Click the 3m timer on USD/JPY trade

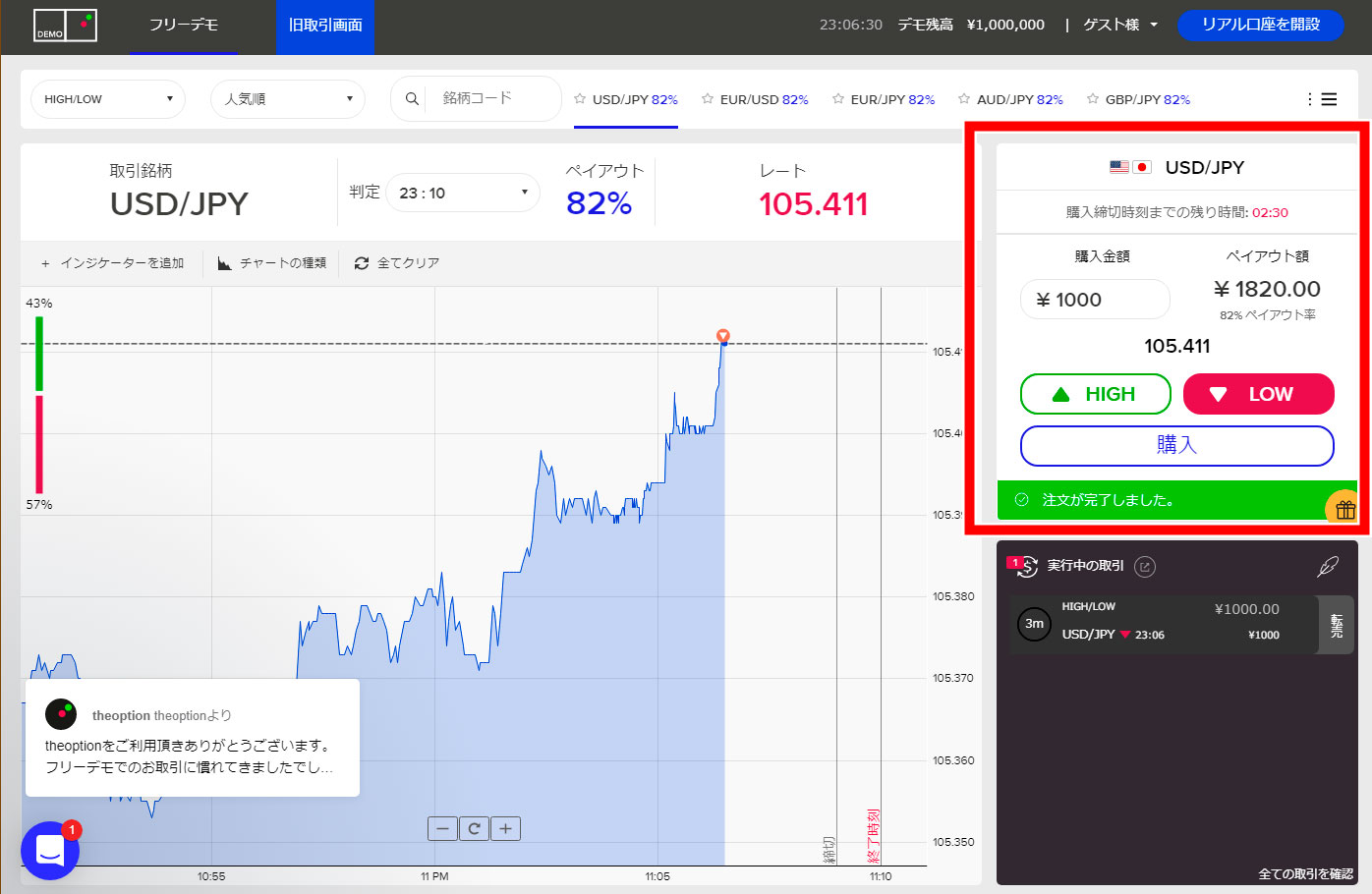1034,623
